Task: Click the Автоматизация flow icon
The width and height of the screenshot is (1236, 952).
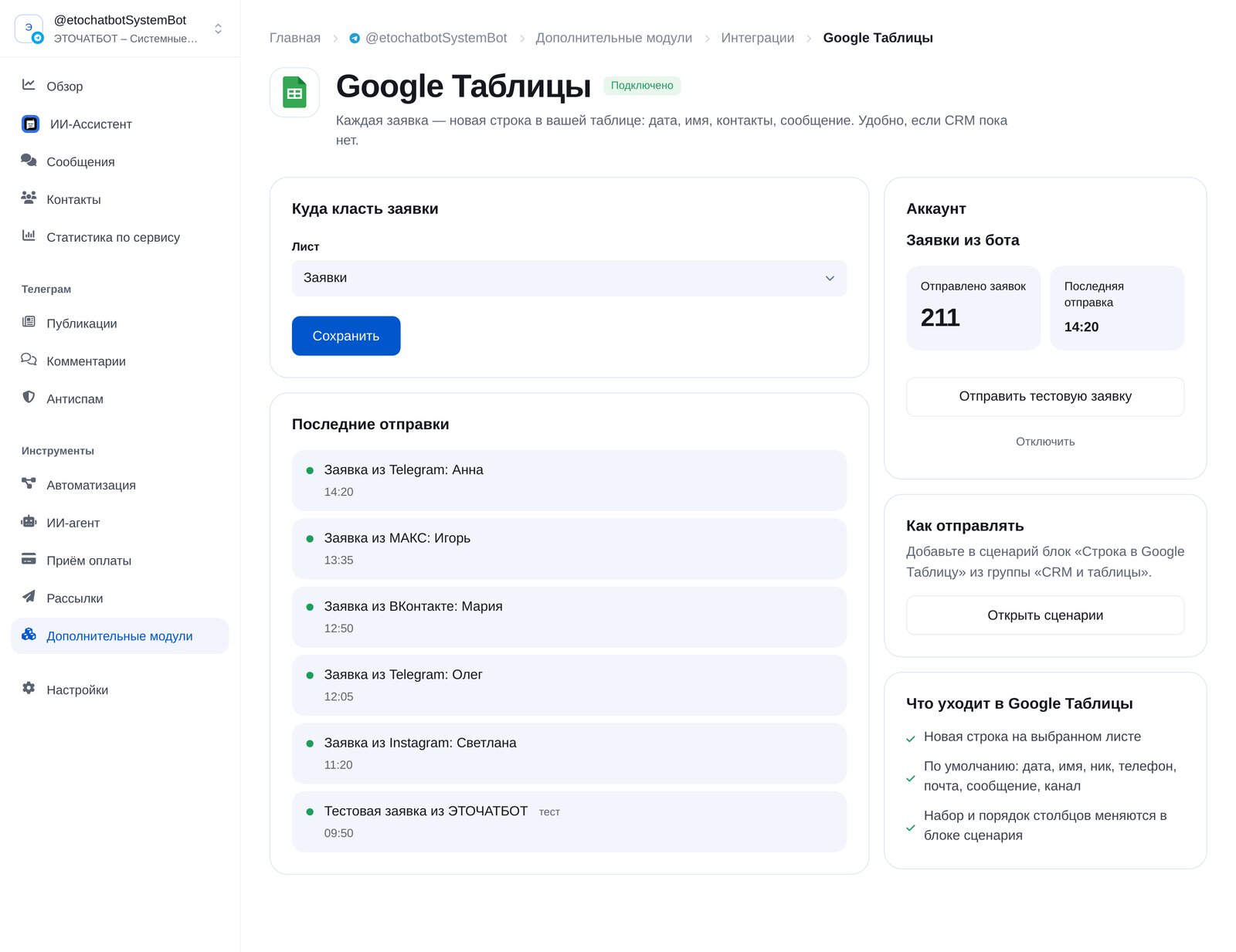Action: [29, 484]
